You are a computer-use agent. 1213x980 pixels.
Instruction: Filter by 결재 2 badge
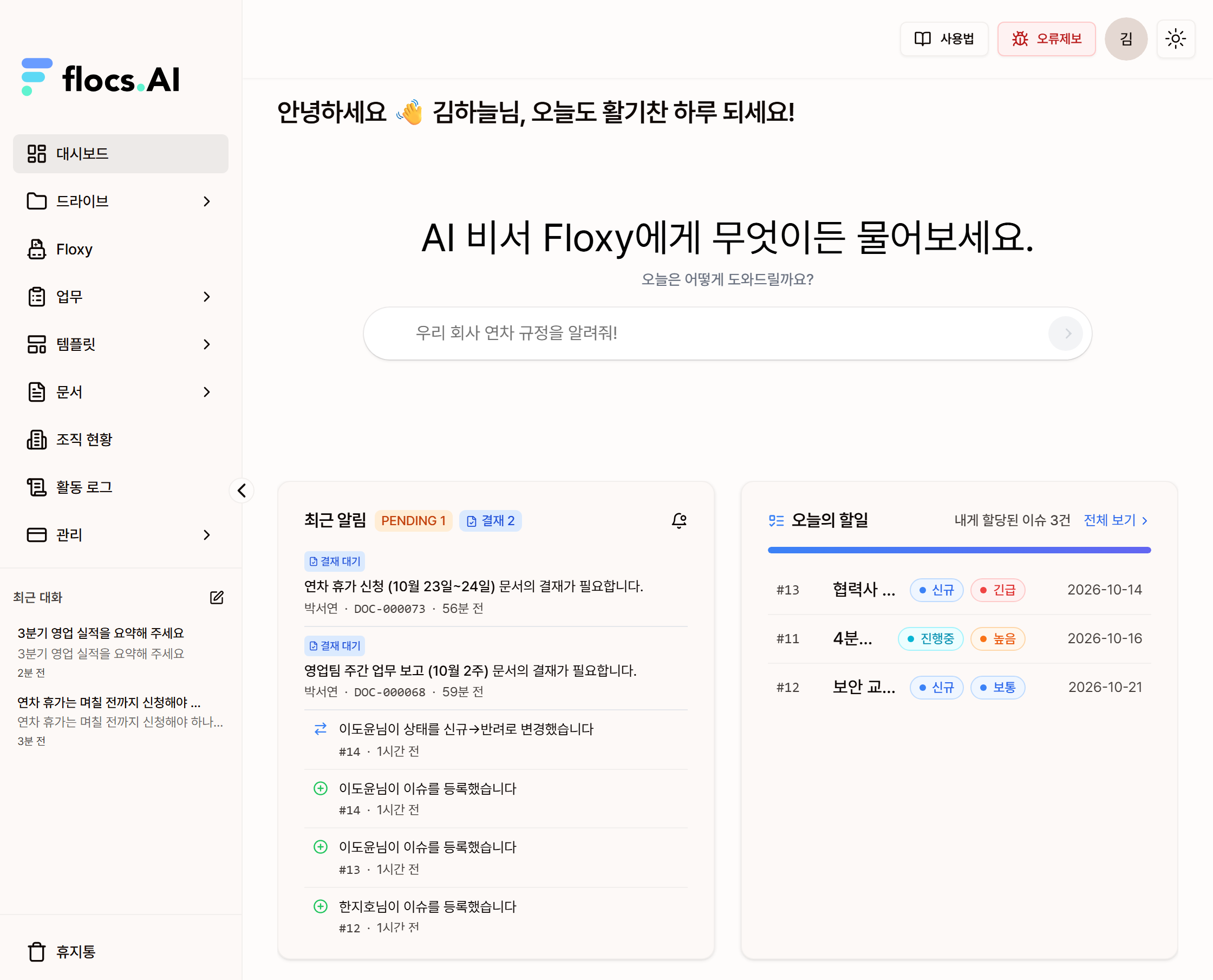click(490, 520)
